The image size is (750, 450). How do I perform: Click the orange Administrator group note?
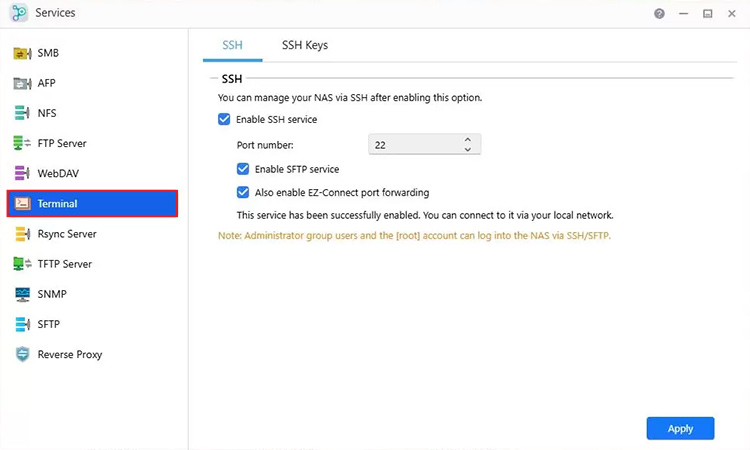[x=414, y=236]
